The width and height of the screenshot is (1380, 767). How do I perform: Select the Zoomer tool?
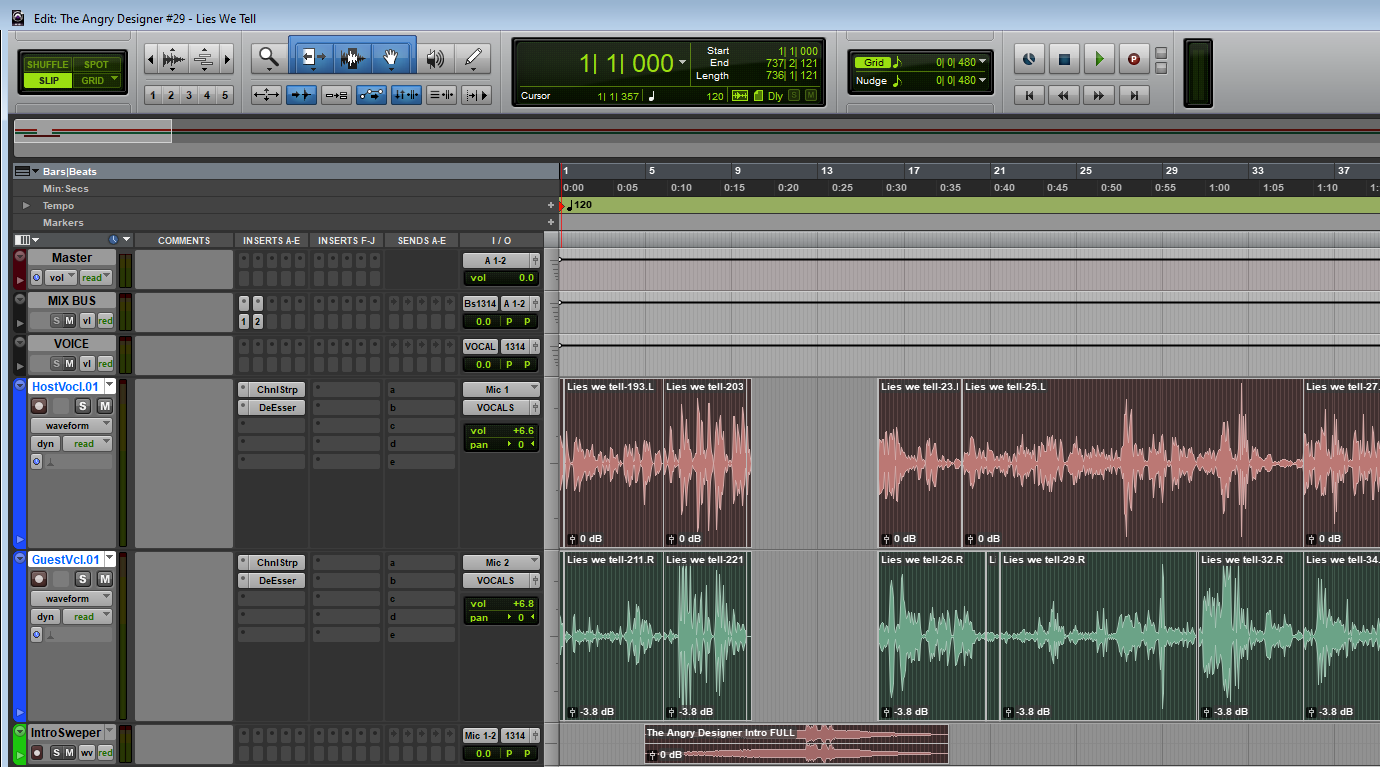pyautogui.click(x=269, y=58)
